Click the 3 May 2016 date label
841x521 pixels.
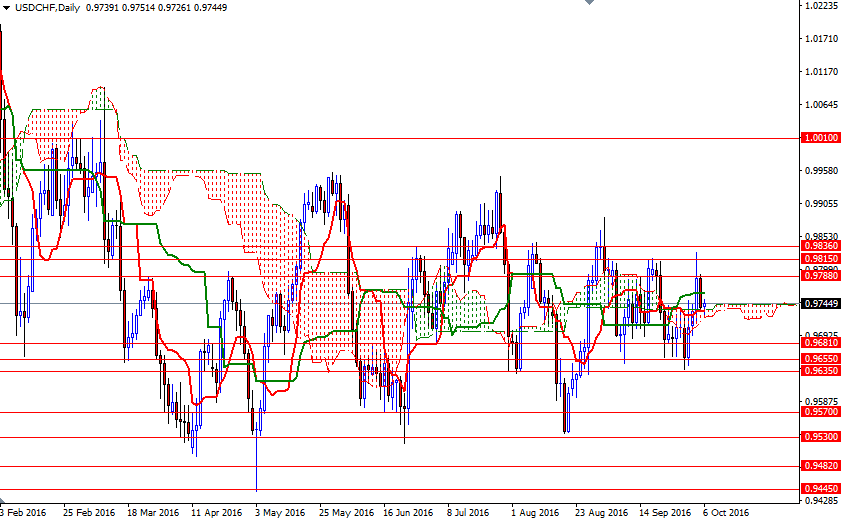[280, 512]
